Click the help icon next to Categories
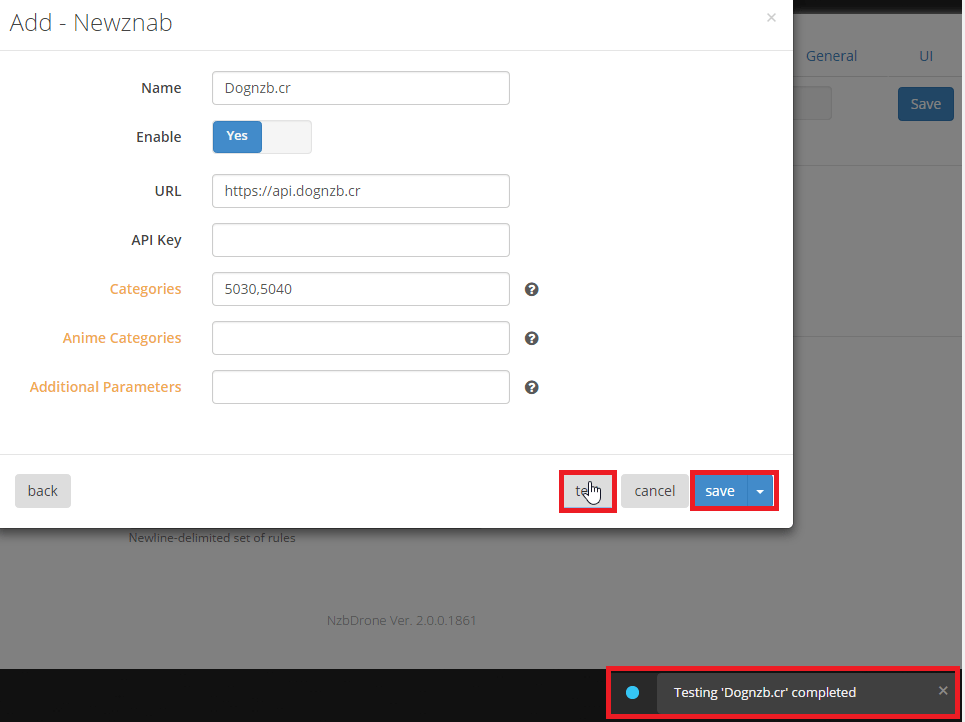Image resolution: width=965 pixels, height=722 pixels. click(532, 289)
